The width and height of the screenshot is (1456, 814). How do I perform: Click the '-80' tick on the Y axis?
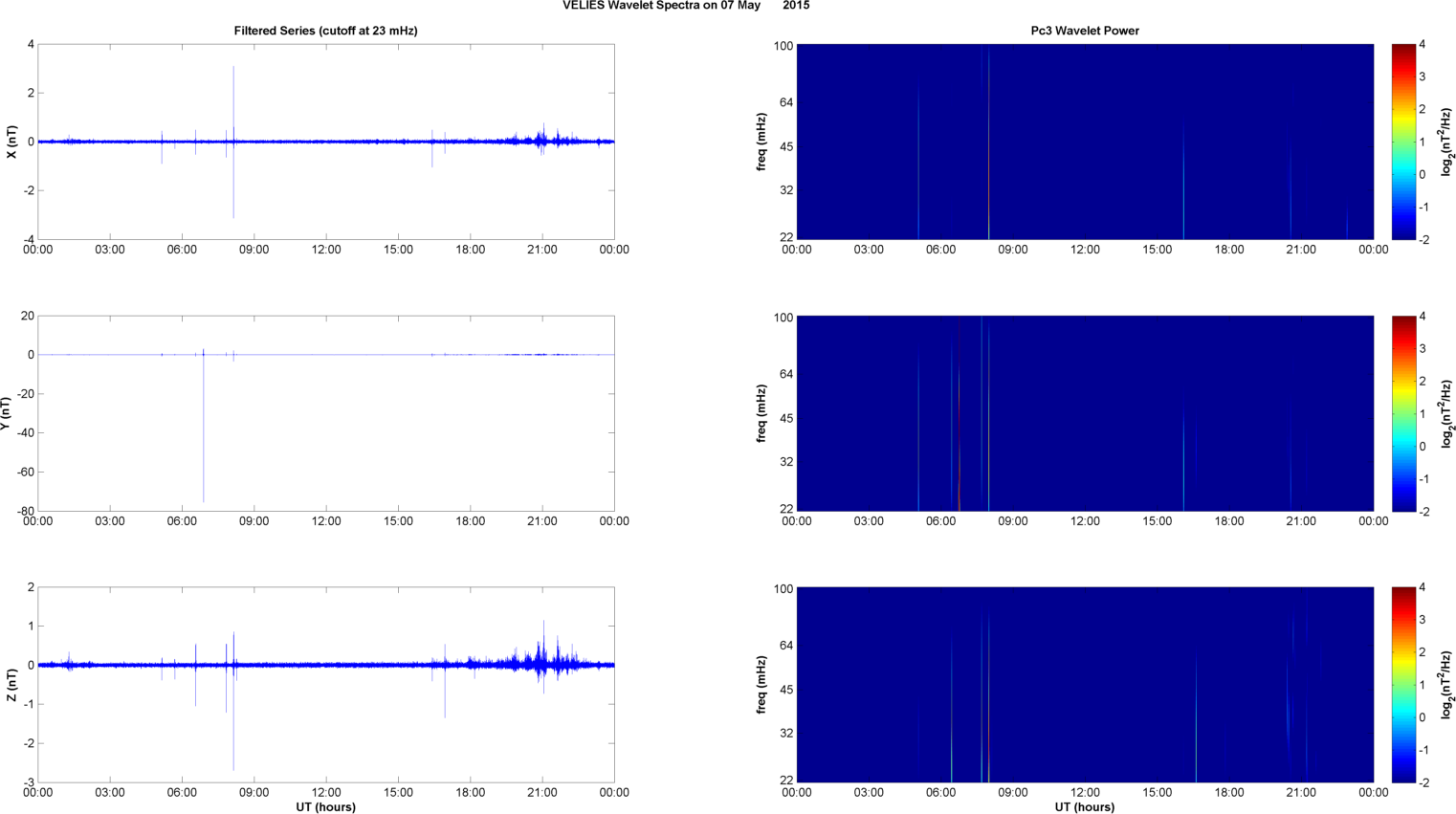pos(24,511)
